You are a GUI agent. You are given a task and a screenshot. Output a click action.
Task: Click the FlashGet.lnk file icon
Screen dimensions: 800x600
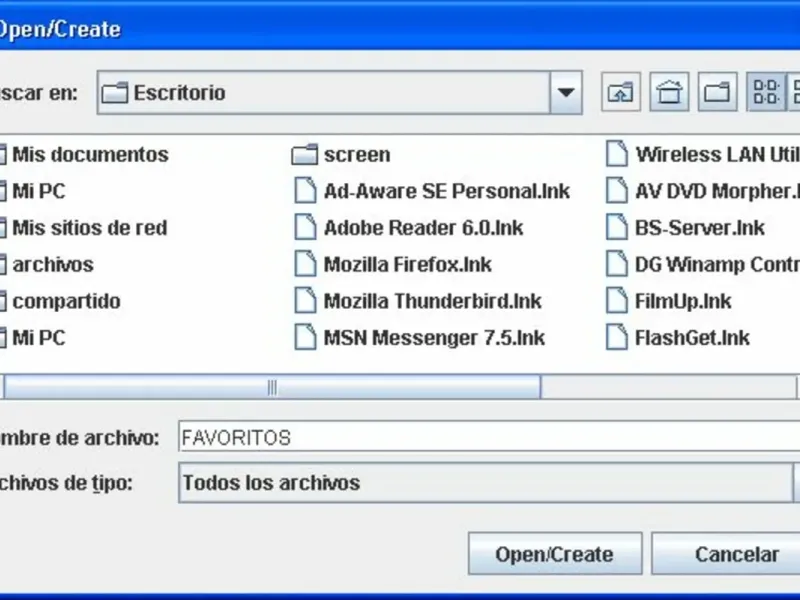pos(617,338)
